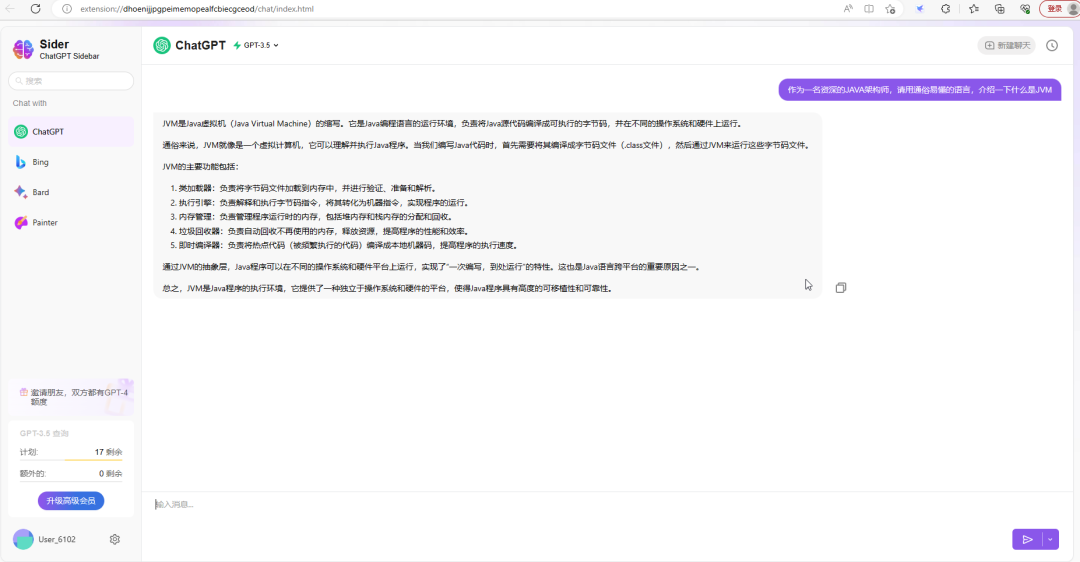Click the Bard sparkle icon
Viewport: 1080px width, 562px height.
(21, 192)
